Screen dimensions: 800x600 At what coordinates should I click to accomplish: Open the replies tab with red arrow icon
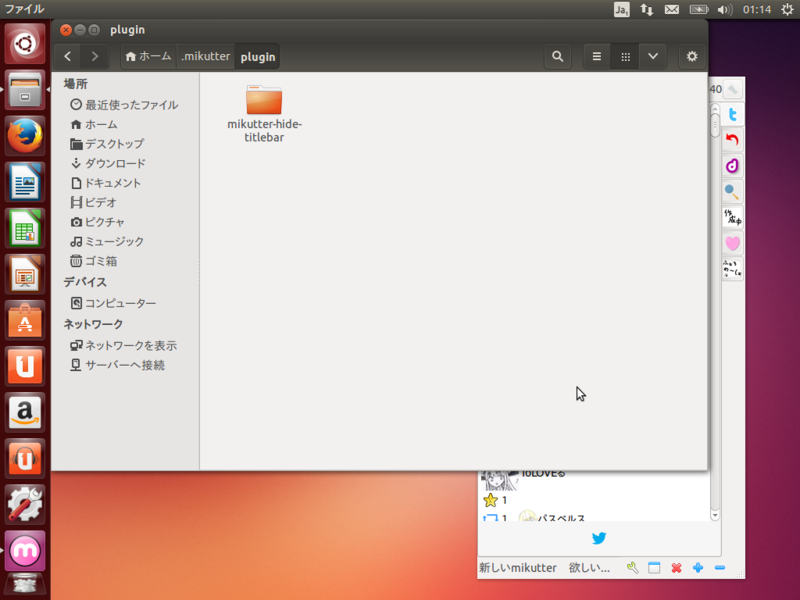tap(732, 138)
